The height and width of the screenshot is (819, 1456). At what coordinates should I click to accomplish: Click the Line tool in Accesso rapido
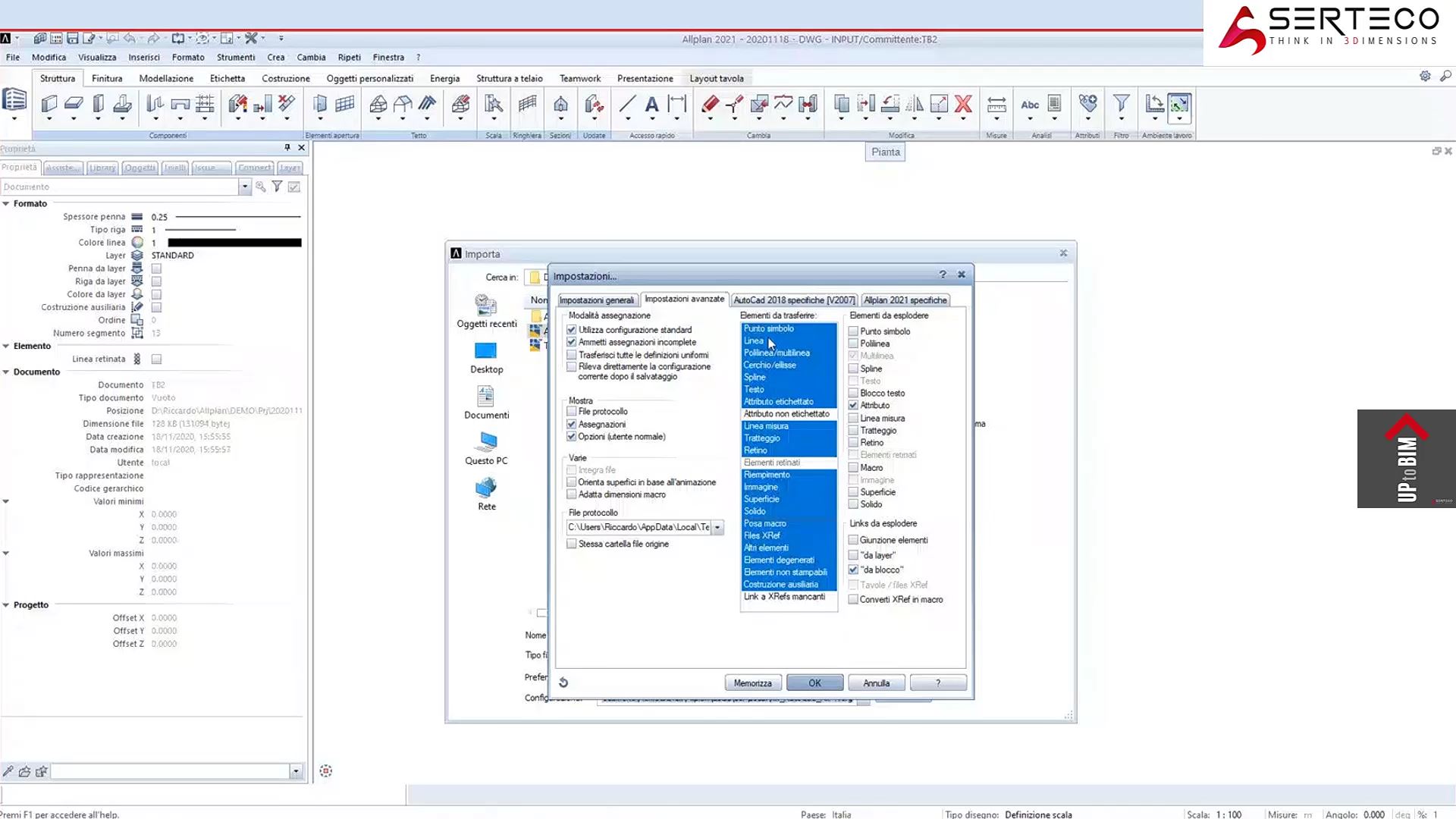pos(627,105)
